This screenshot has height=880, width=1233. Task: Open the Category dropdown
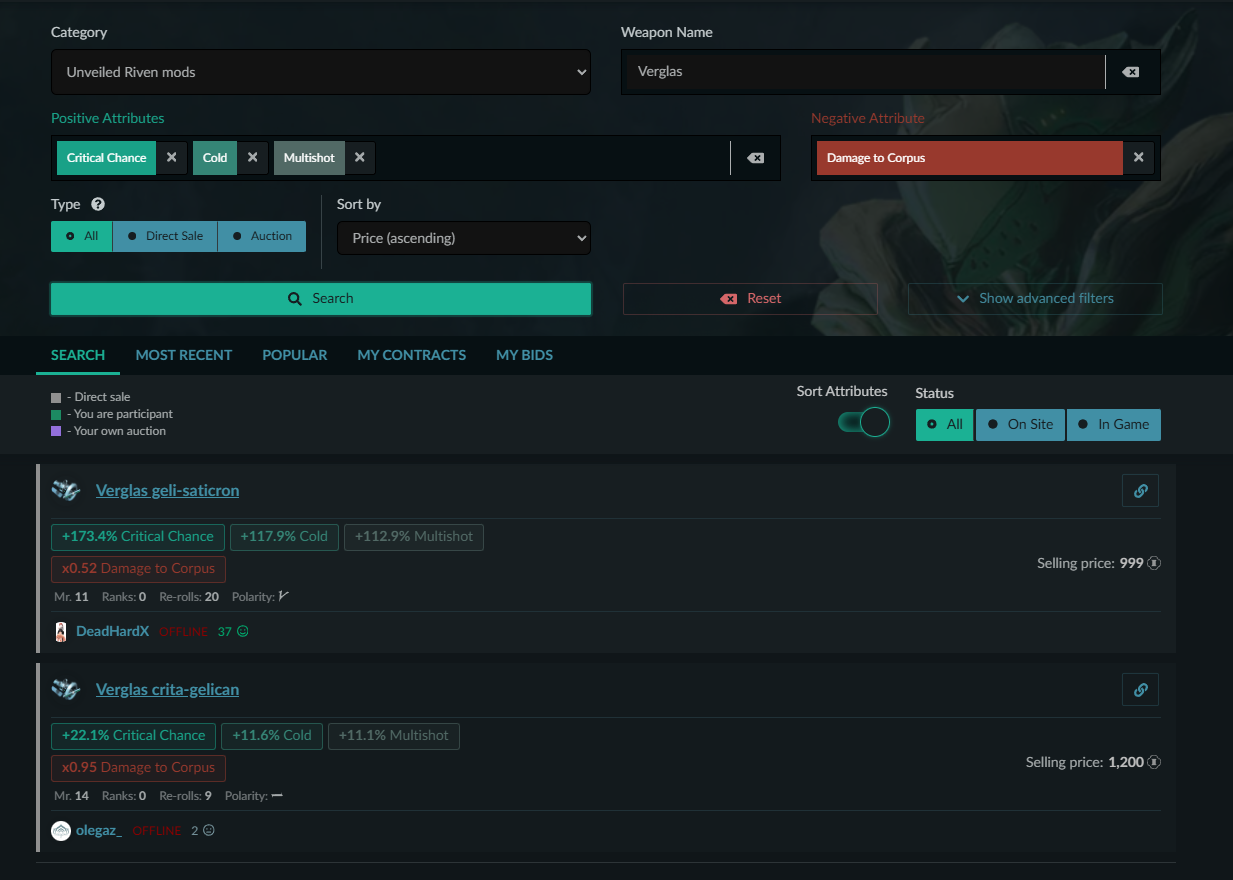321,72
